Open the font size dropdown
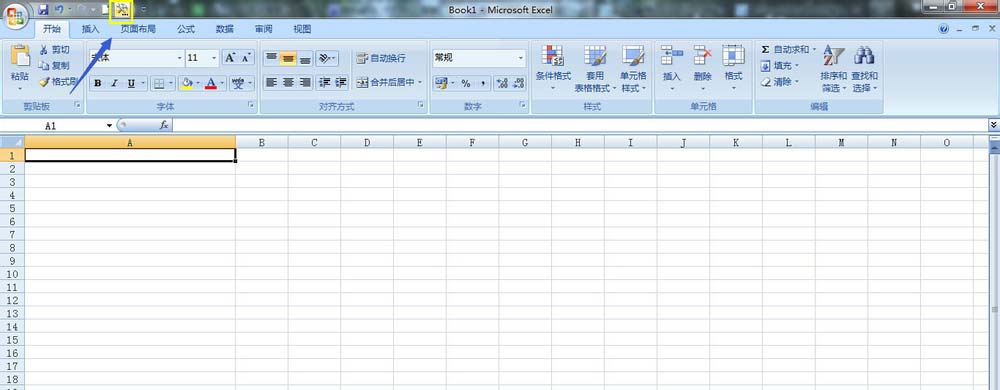This screenshot has width=1000, height=390. 214,58
